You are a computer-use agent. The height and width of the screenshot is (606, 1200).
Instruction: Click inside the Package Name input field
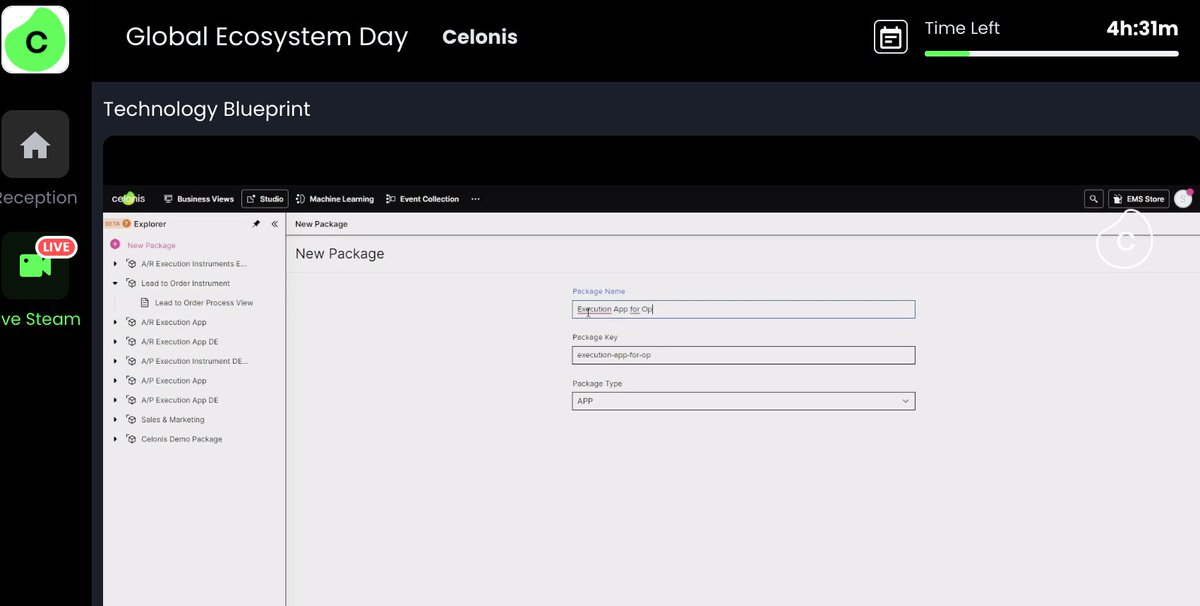[745, 308]
